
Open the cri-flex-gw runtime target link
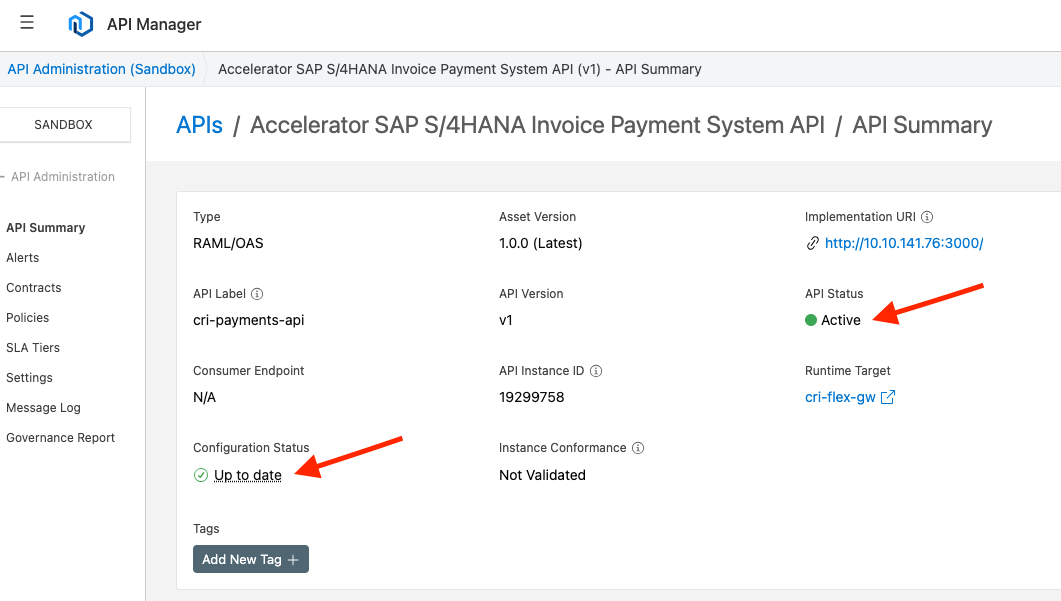click(840, 397)
